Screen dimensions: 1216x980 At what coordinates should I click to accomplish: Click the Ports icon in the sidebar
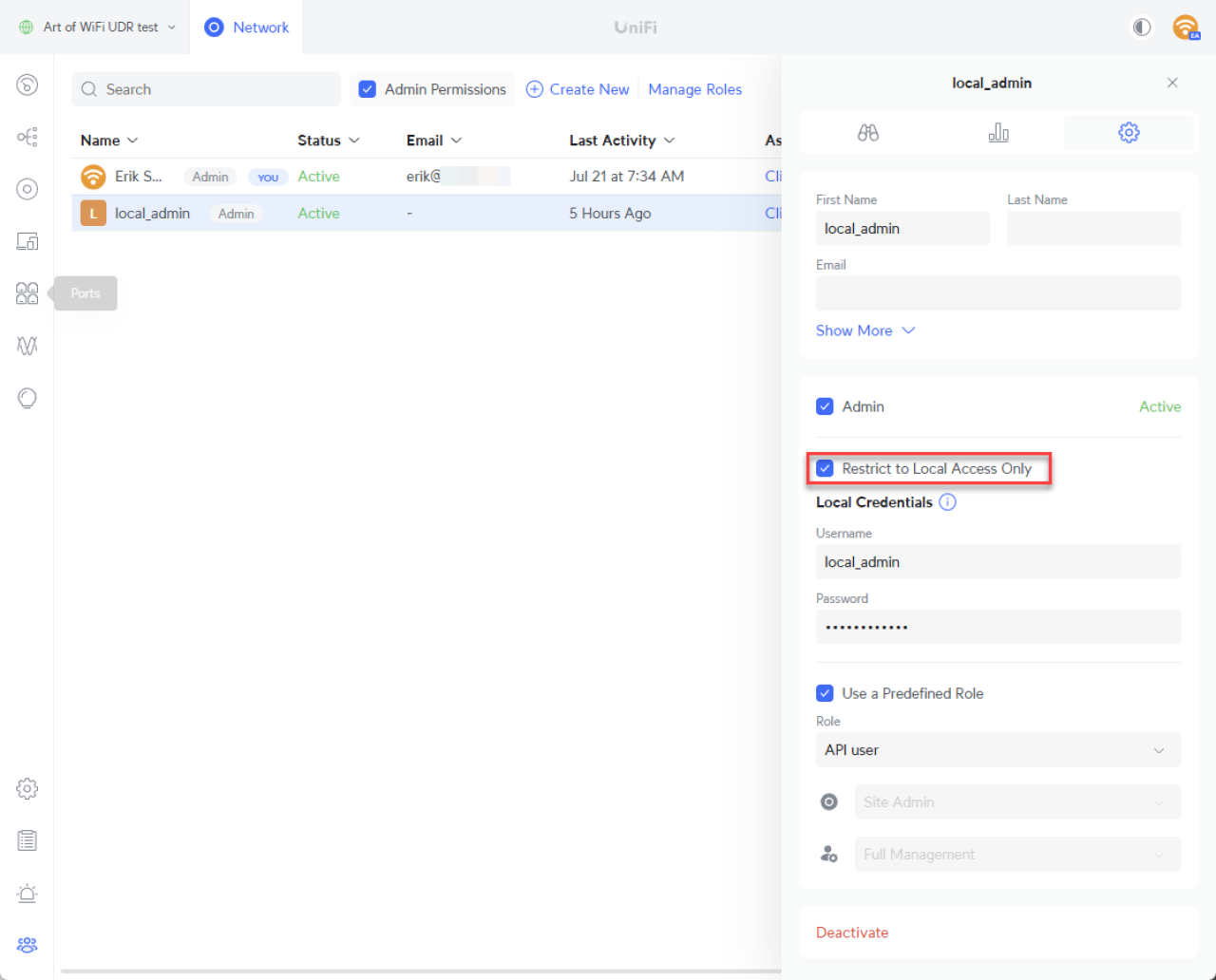click(27, 293)
